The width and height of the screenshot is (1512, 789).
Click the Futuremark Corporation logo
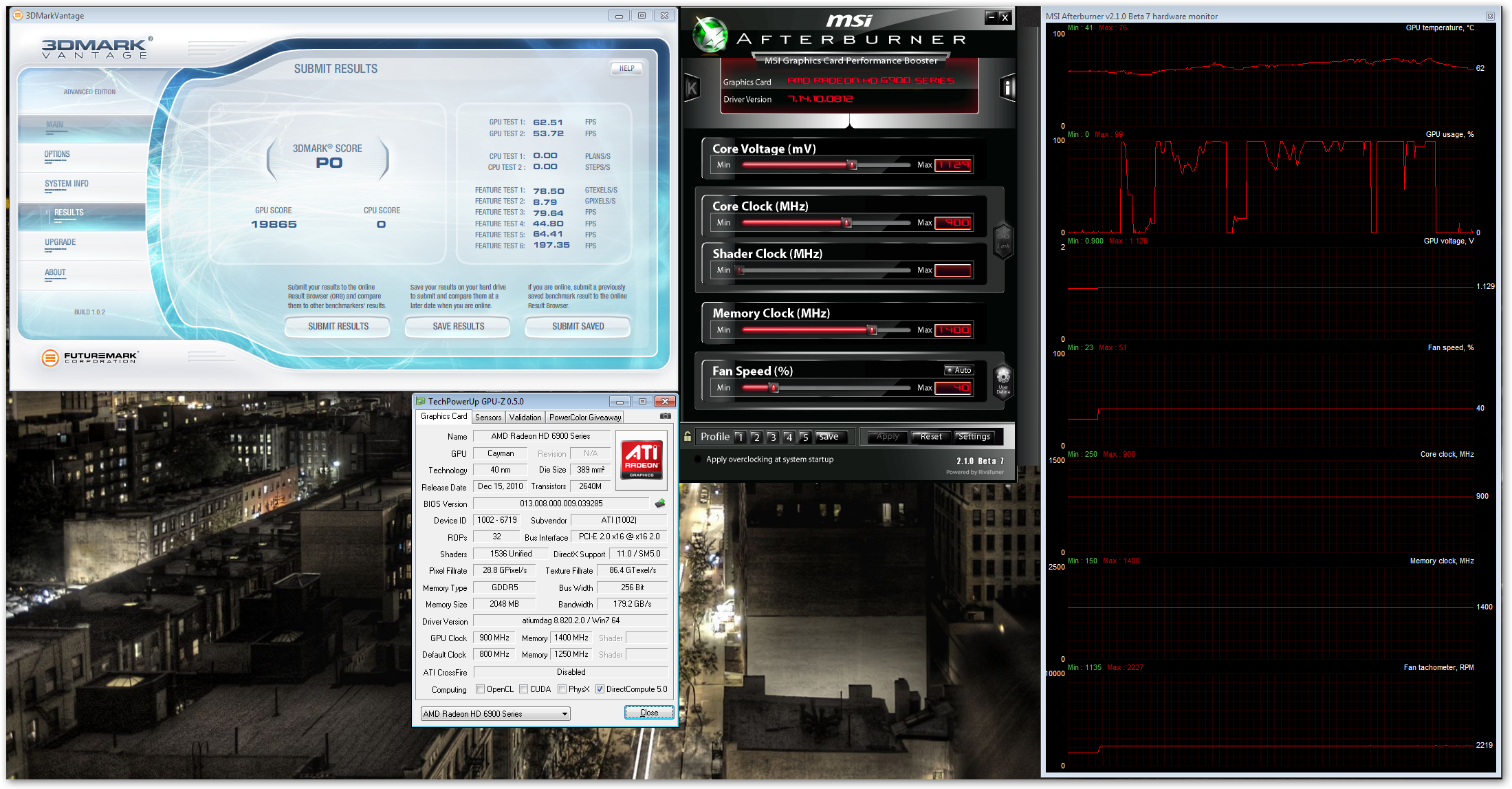[89, 358]
